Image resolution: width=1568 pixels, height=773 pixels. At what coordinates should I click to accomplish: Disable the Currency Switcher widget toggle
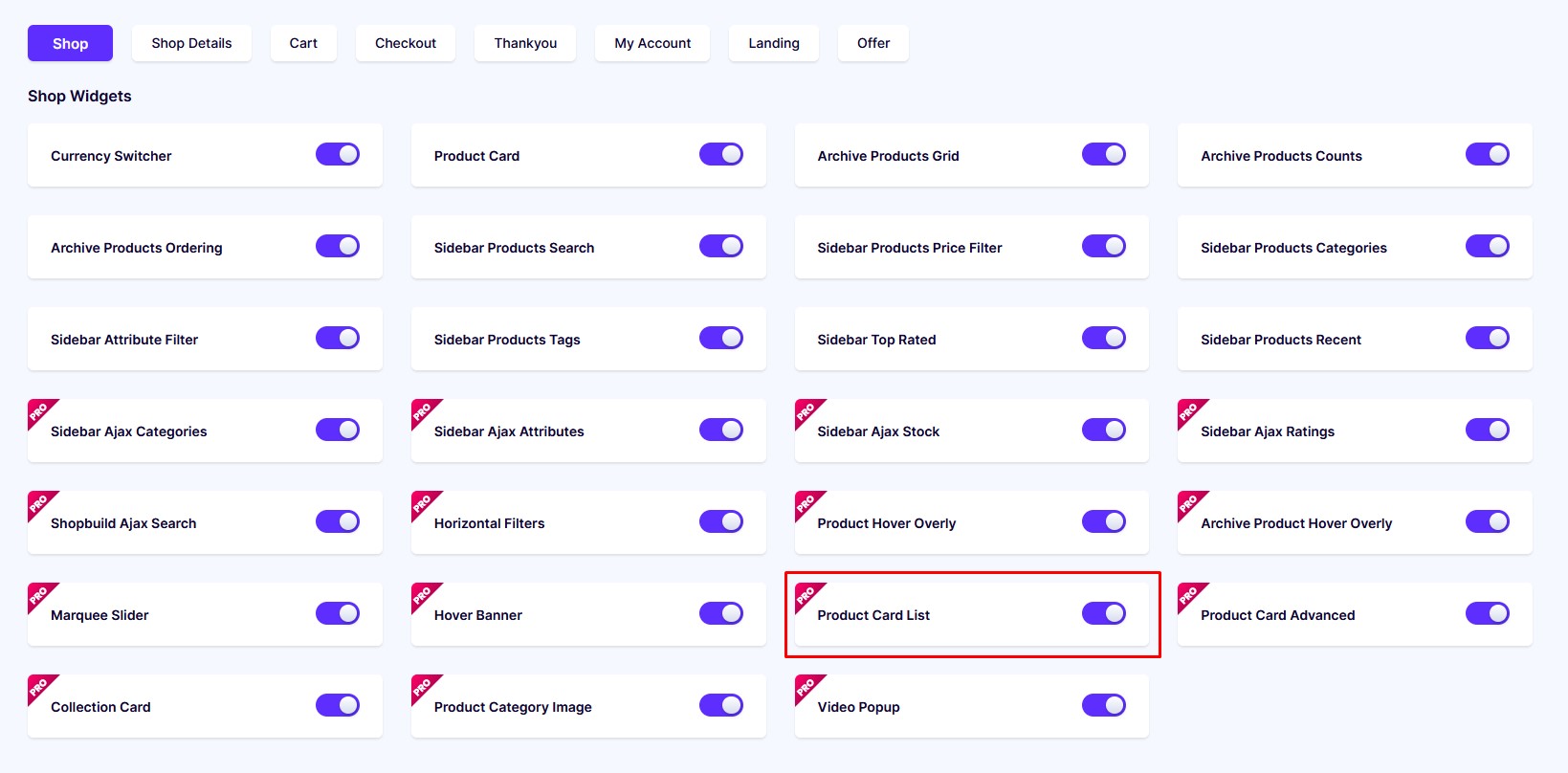[x=338, y=154]
